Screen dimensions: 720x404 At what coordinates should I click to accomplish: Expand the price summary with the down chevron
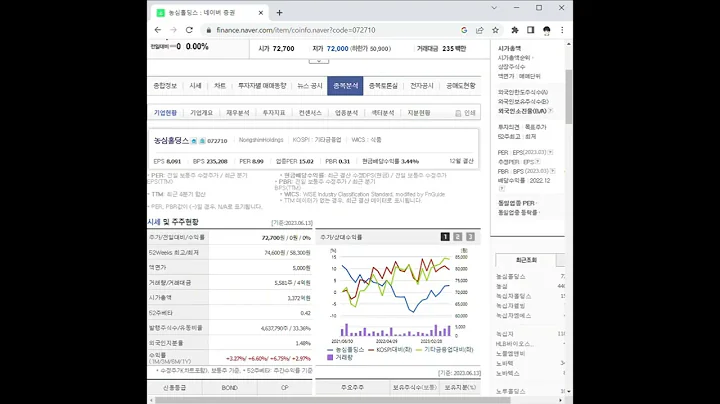coord(319,61)
